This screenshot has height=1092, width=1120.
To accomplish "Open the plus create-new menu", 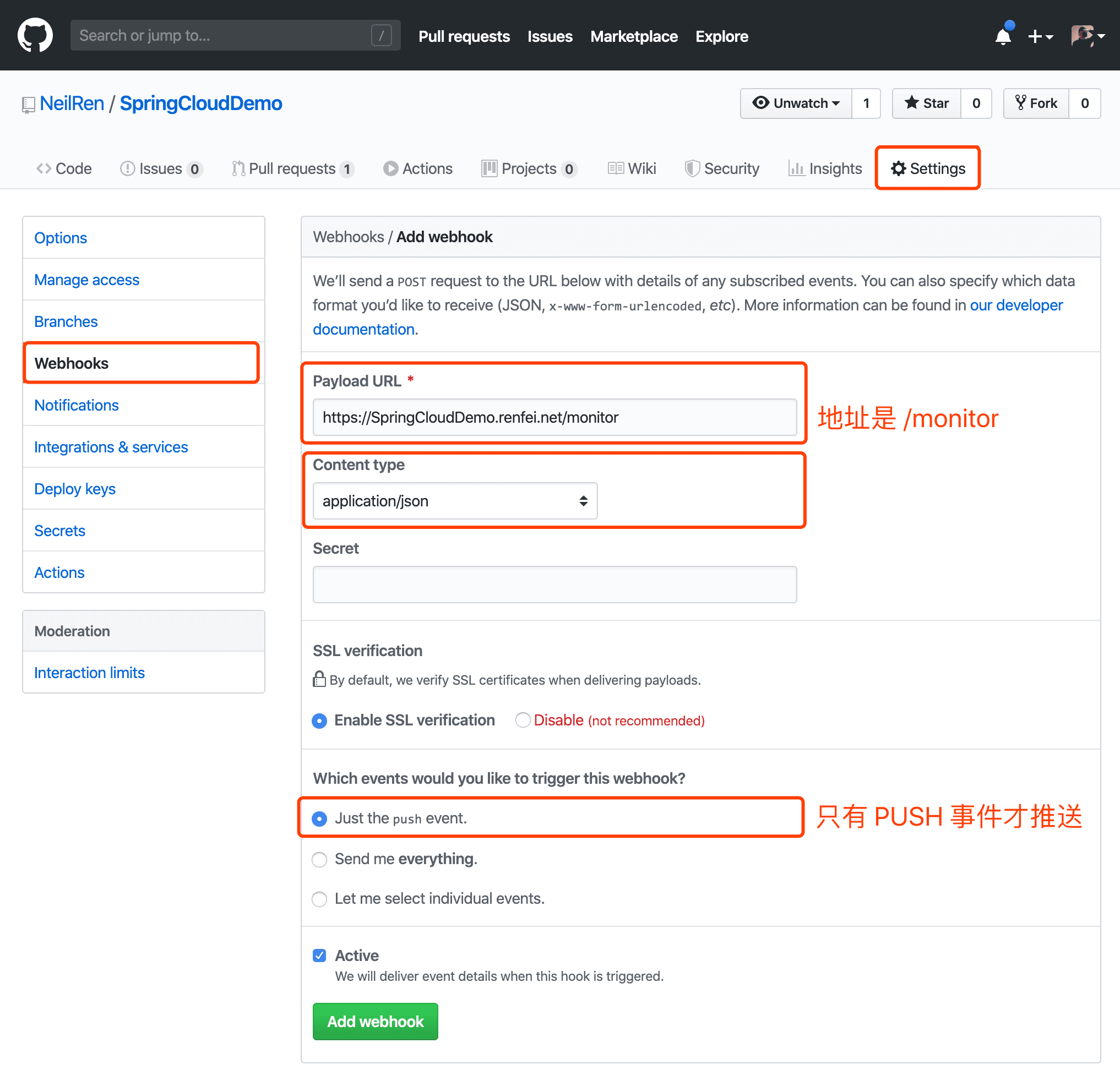I will coord(1040,37).
